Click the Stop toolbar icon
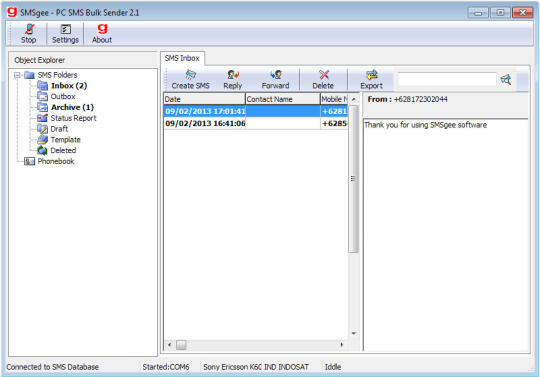This screenshot has width=540, height=377. click(29, 29)
